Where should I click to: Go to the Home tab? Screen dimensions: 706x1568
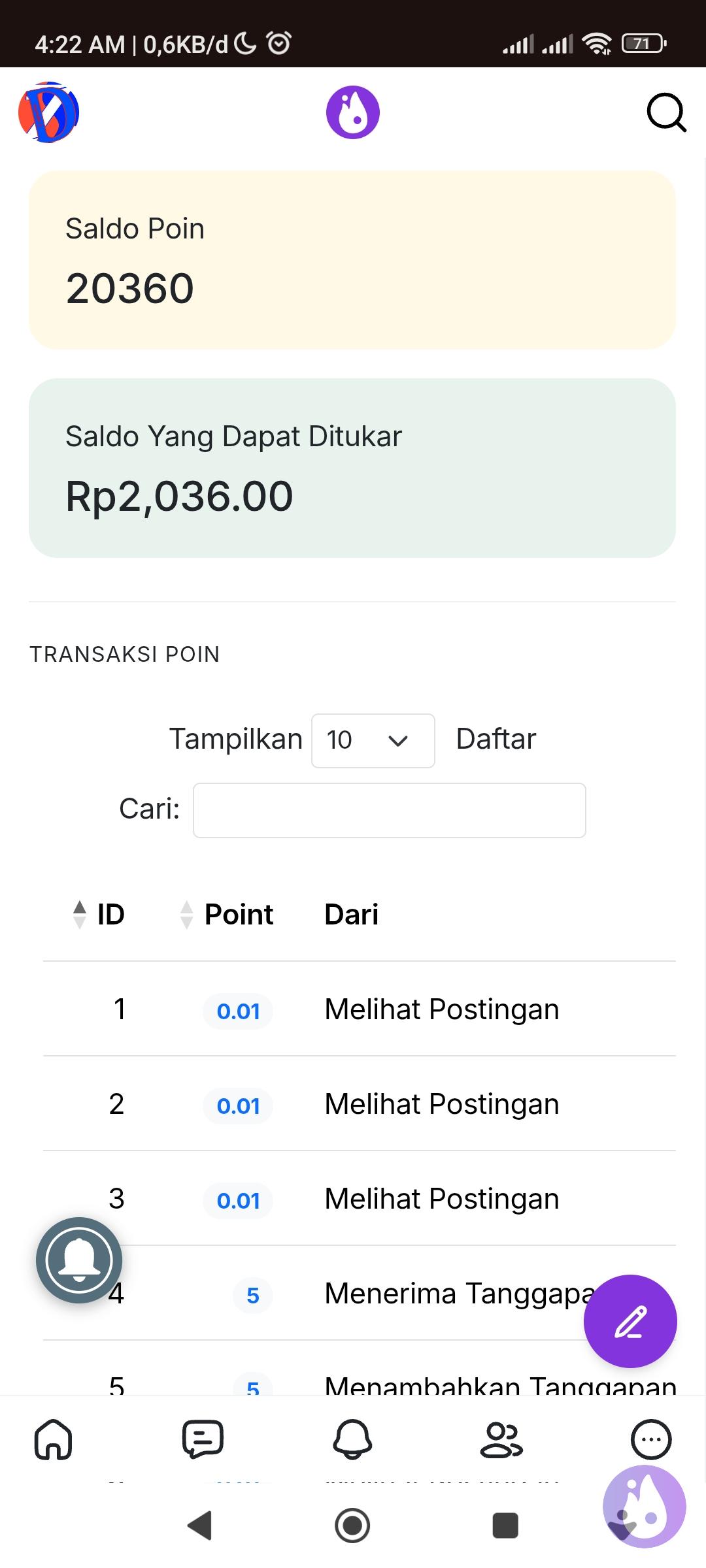[x=53, y=1439]
